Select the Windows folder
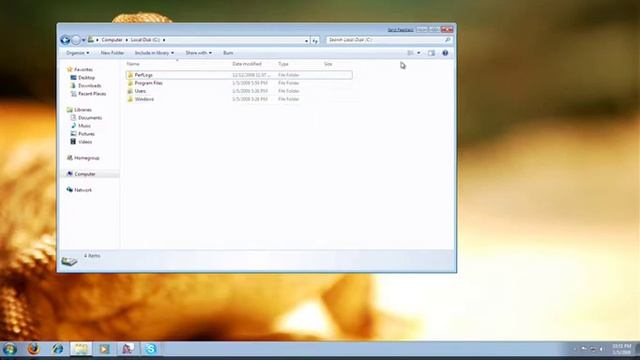Screen dimensions: 640x360 coord(239,99)
